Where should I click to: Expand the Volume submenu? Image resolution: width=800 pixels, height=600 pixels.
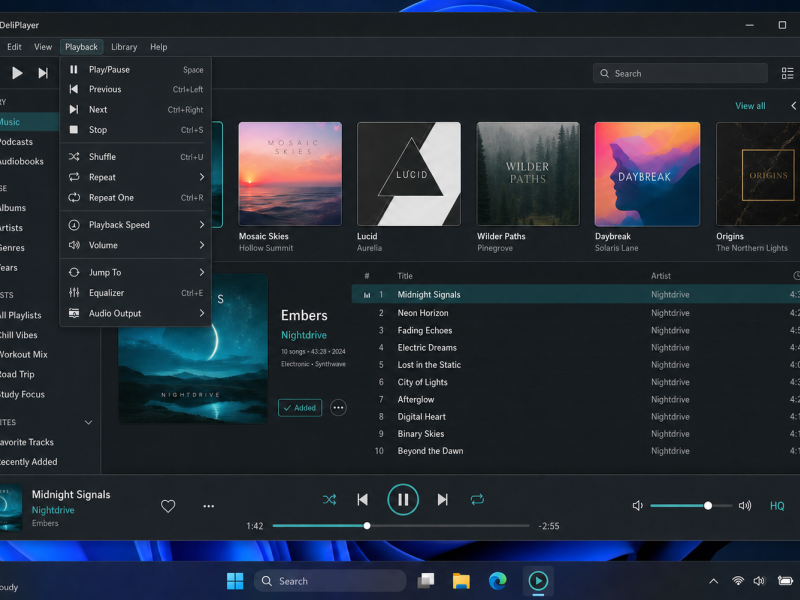pyautogui.click(x=136, y=245)
